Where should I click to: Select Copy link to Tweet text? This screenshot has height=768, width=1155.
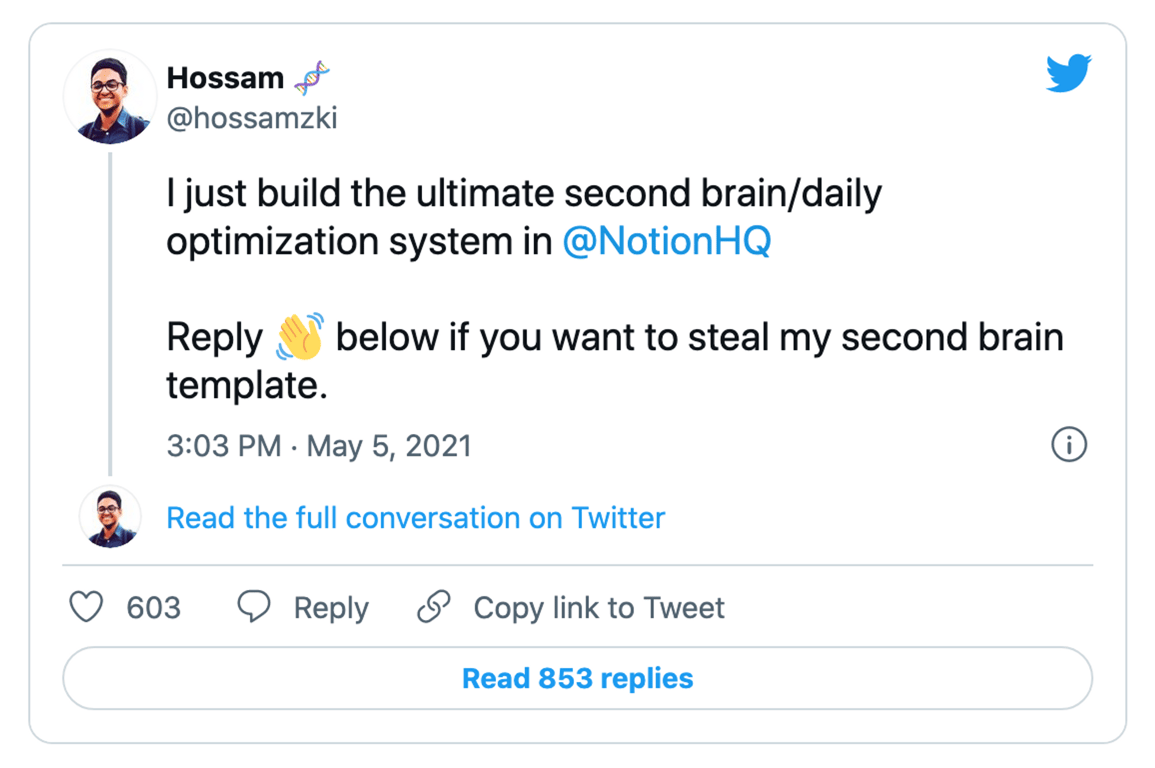[x=599, y=608]
